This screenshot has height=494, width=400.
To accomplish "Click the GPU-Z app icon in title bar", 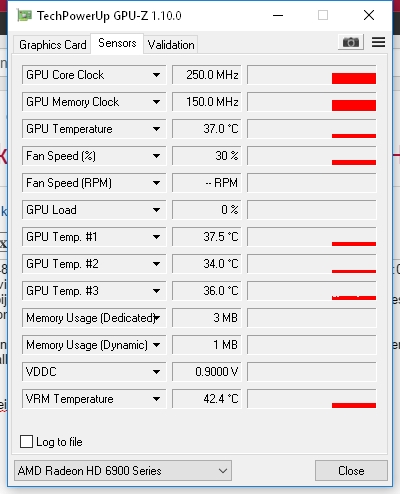I will 24,16.
